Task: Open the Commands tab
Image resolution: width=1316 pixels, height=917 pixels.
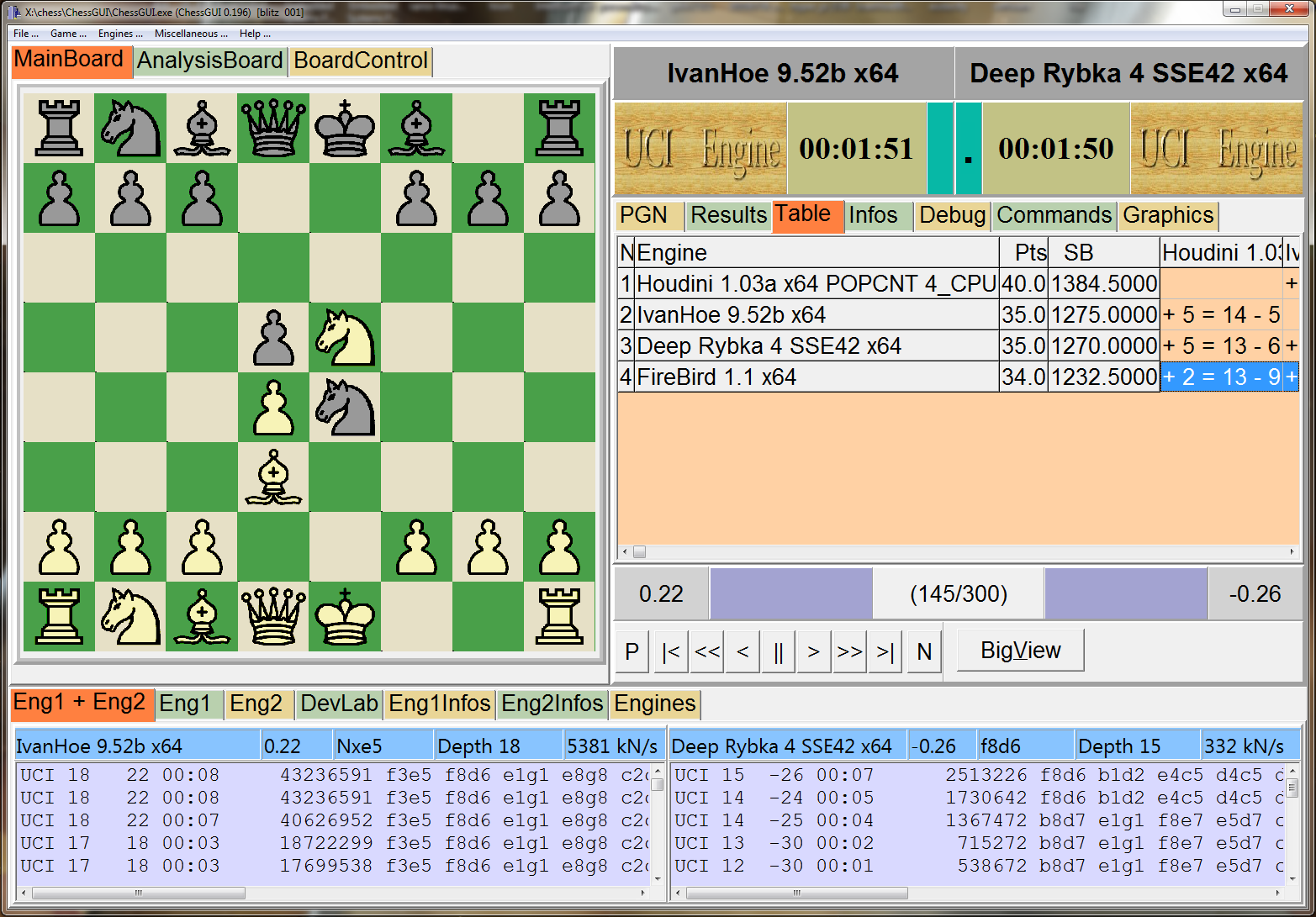Action: click(x=1054, y=216)
